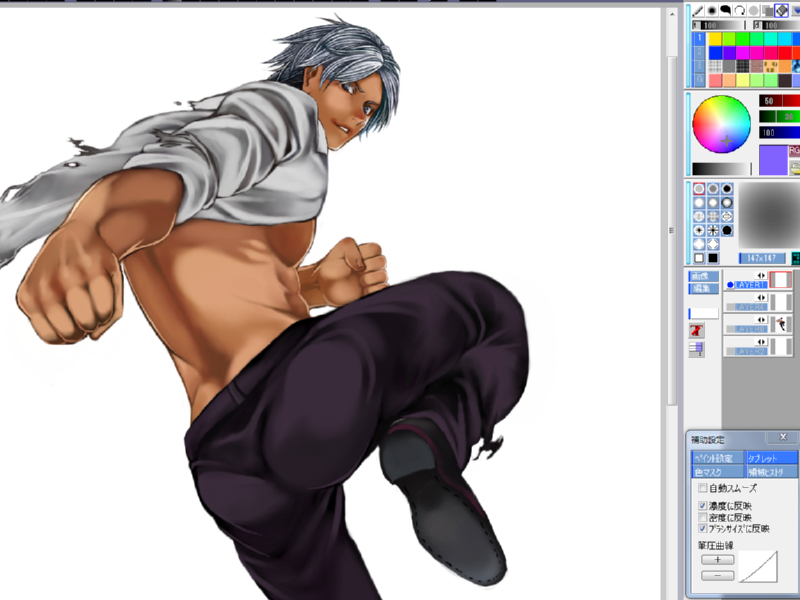This screenshot has height=600, width=800.
Task: Choose the white square brush shape
Action: 699,258
